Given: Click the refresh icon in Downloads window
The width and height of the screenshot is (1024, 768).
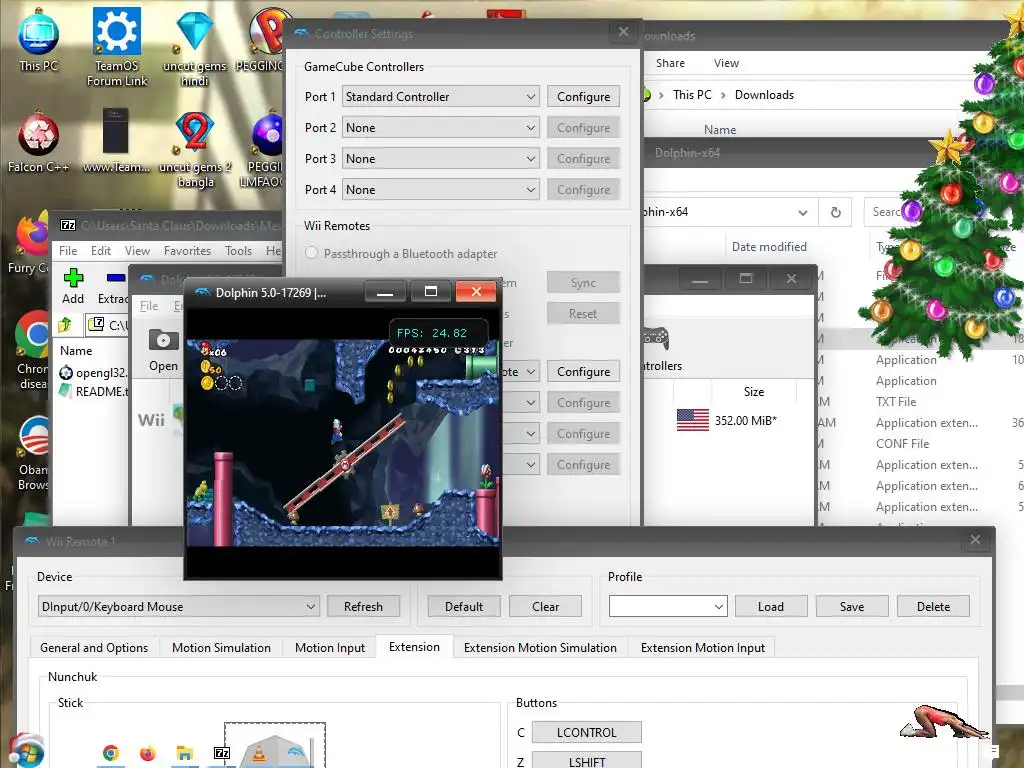Looking at the screenshot, I should (835, 212).
